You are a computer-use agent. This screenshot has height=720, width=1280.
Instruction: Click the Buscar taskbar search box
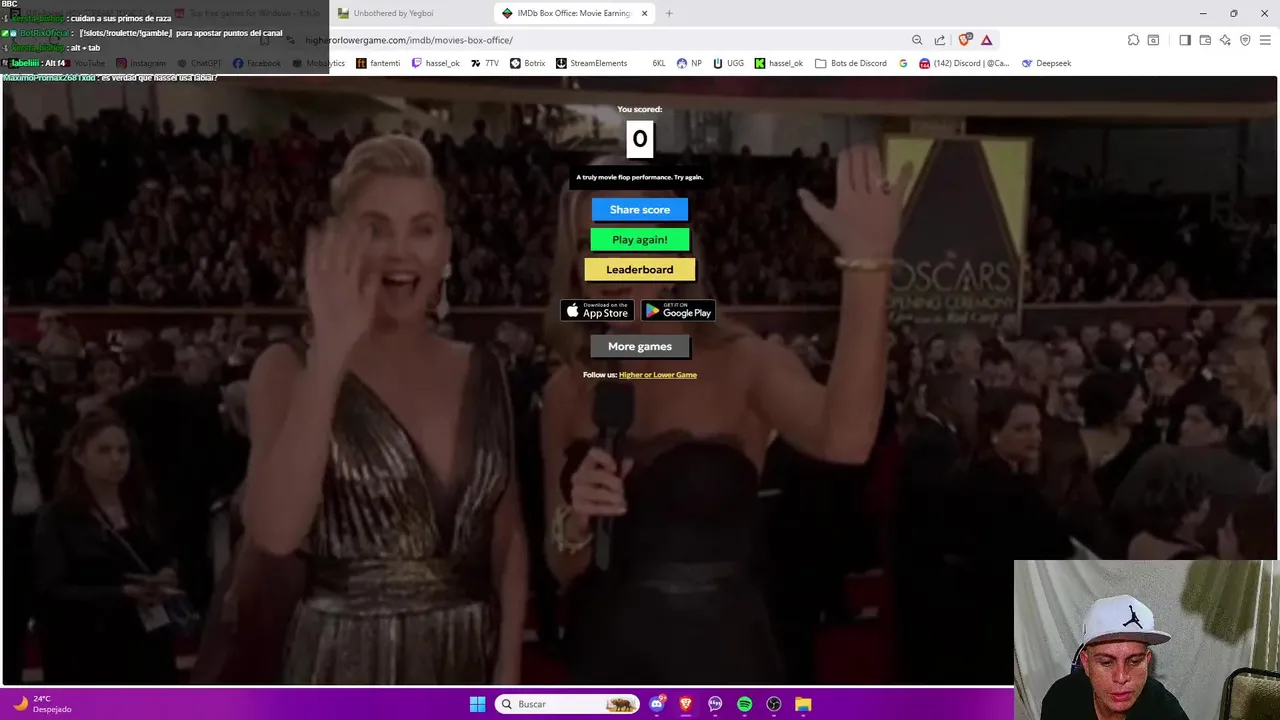tap(568, 704)
